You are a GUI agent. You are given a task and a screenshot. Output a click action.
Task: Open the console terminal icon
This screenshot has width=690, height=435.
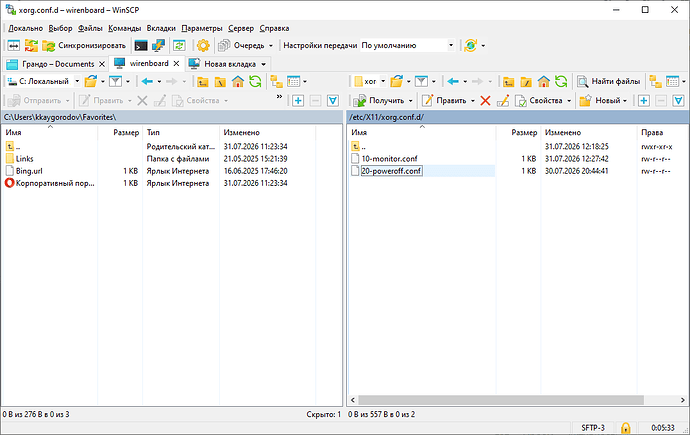coord(141,45)
